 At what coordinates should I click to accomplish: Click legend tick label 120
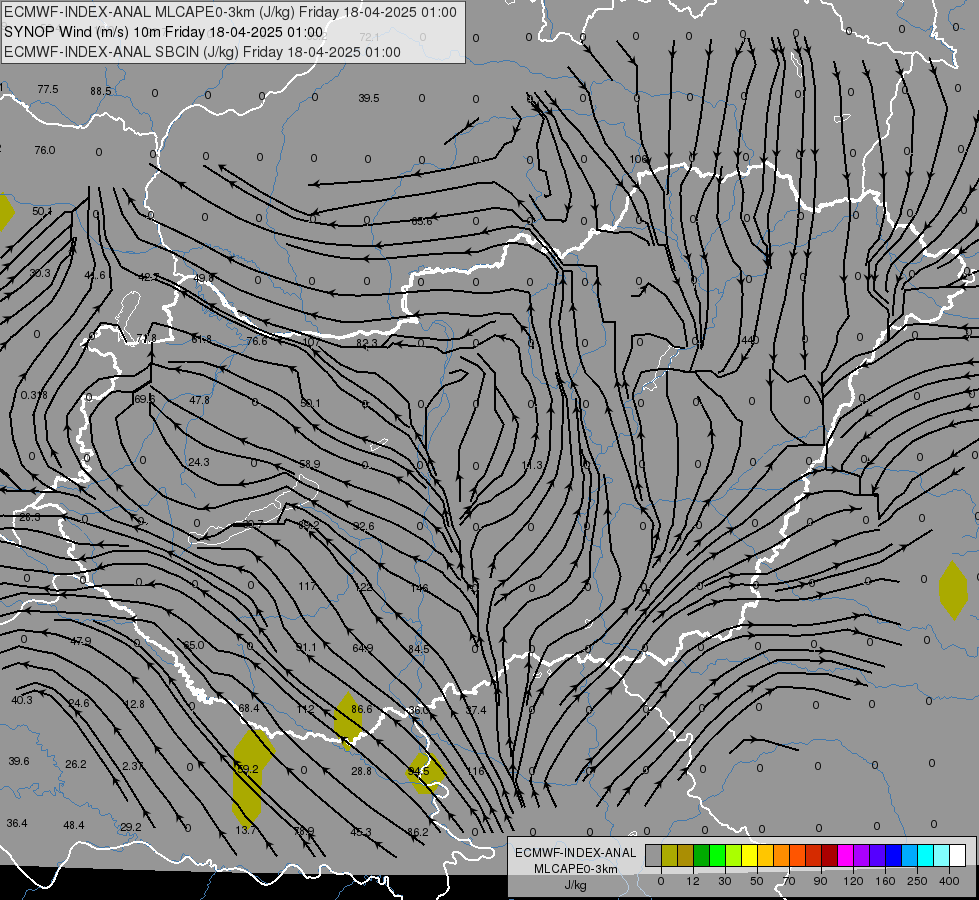click(853, 881)
